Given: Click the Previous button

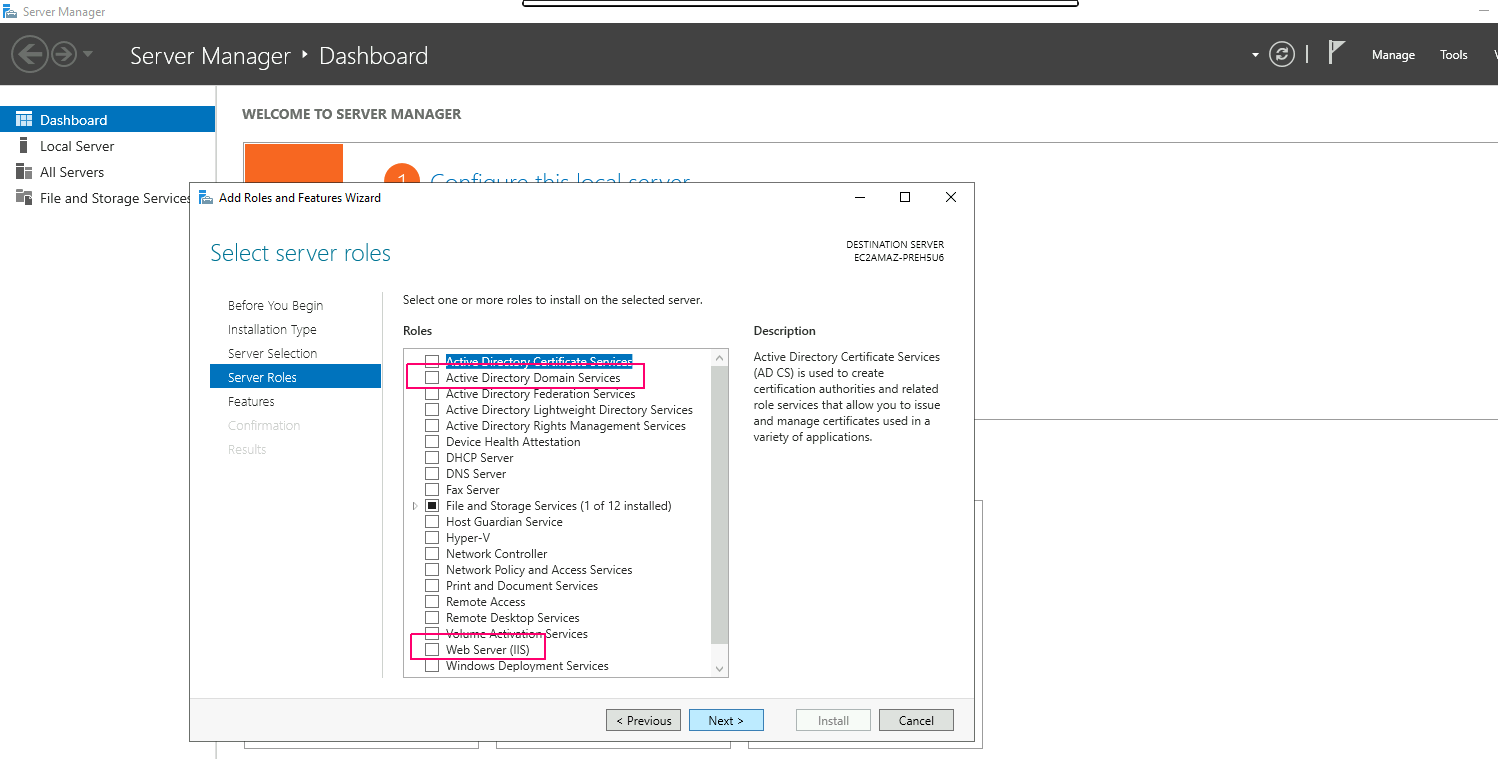Looking at the screenshot, I should tap(643, 720).
